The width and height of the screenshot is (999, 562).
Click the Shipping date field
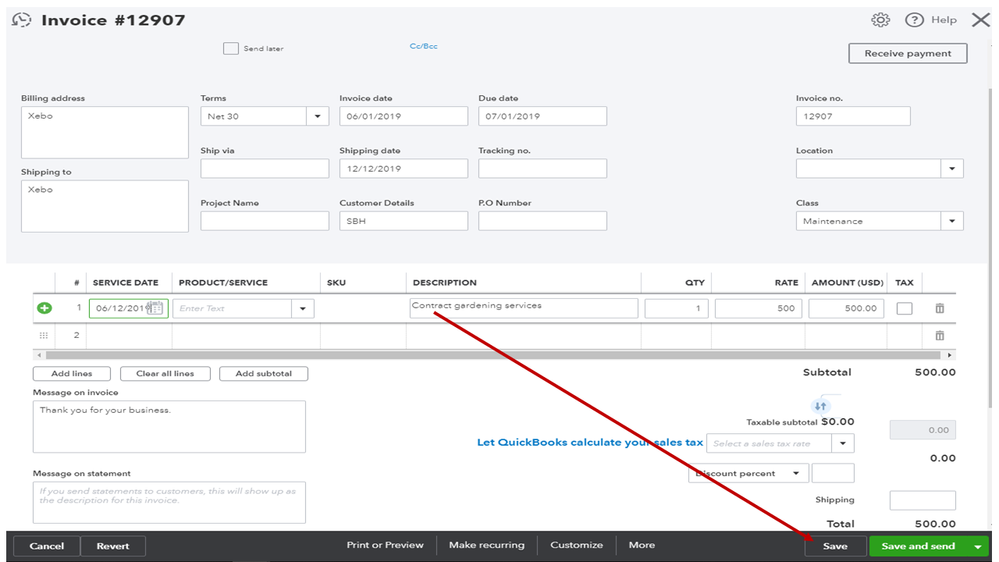[x=403, y=169]
